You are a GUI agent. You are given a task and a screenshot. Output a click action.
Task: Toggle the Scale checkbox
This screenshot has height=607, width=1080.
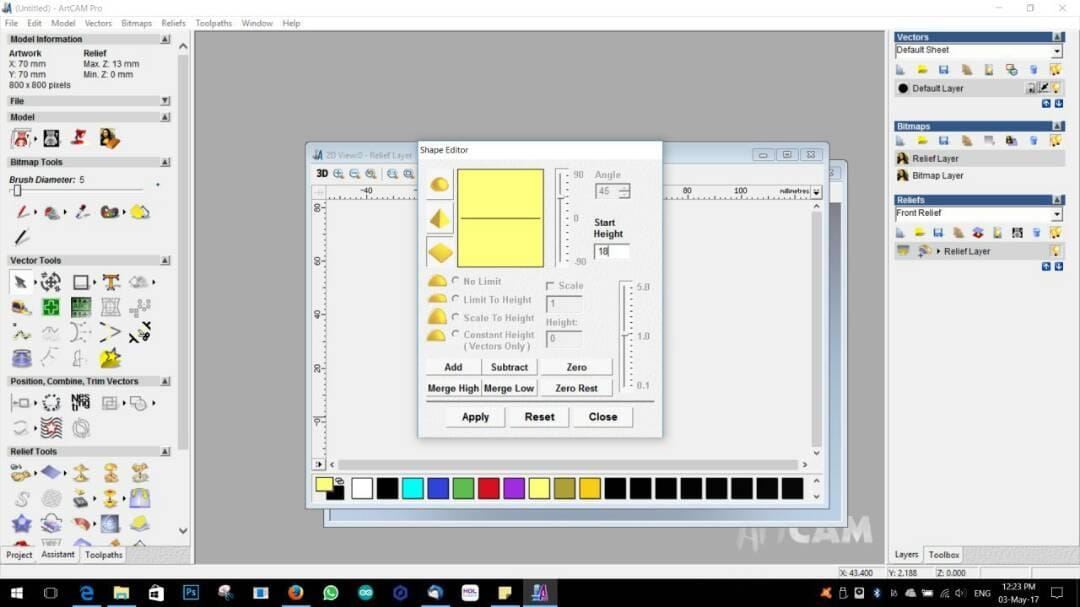tap(550, 285)
